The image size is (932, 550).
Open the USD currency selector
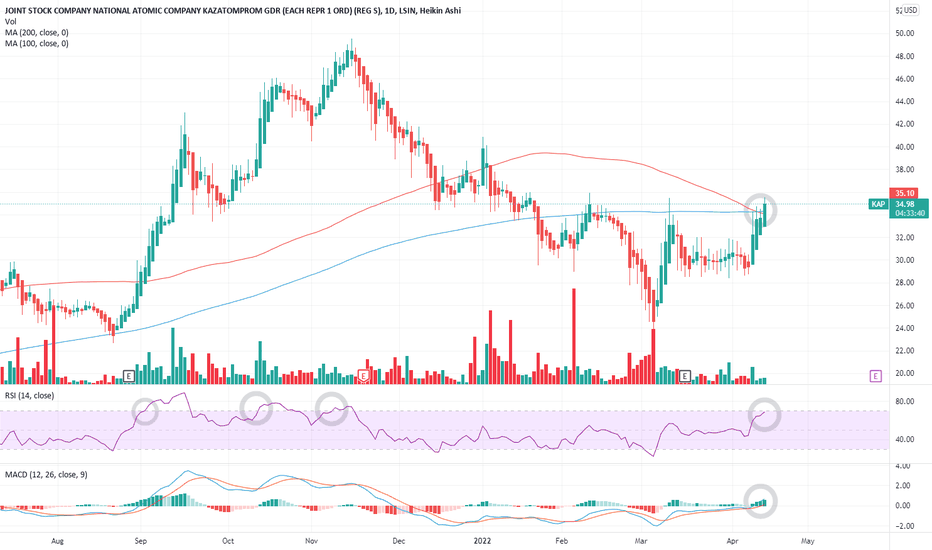click(x=910, y=10)
